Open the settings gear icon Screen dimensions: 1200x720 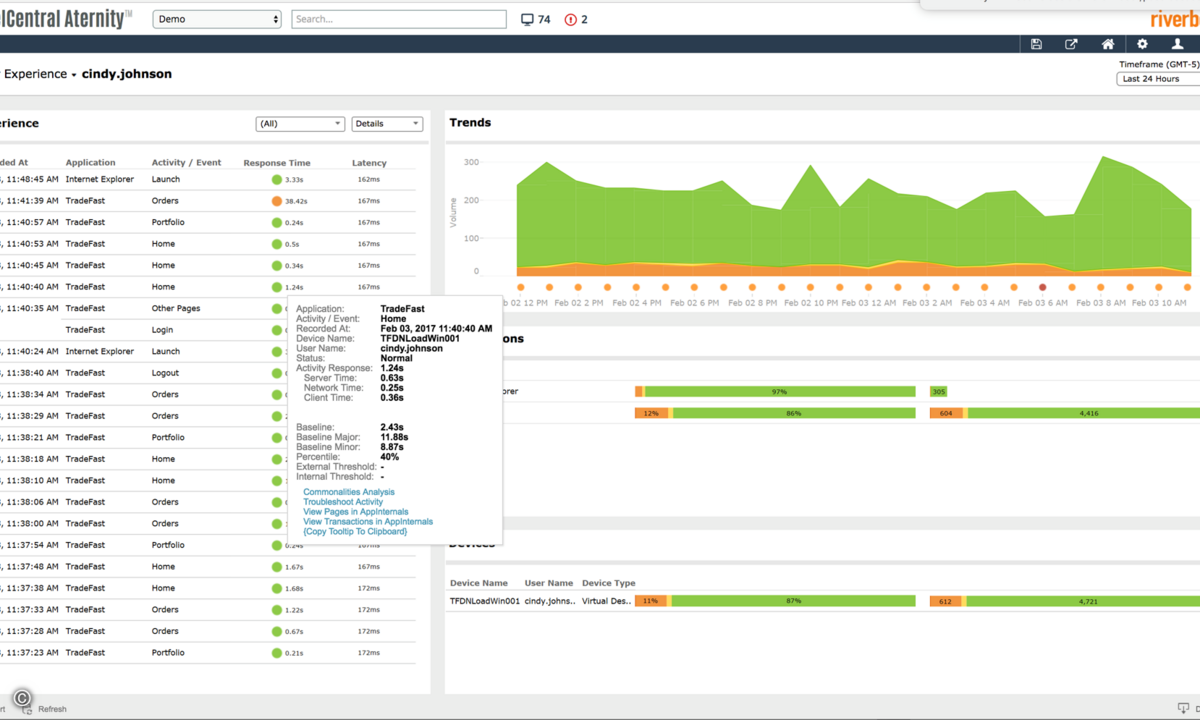pos(1142,44)
